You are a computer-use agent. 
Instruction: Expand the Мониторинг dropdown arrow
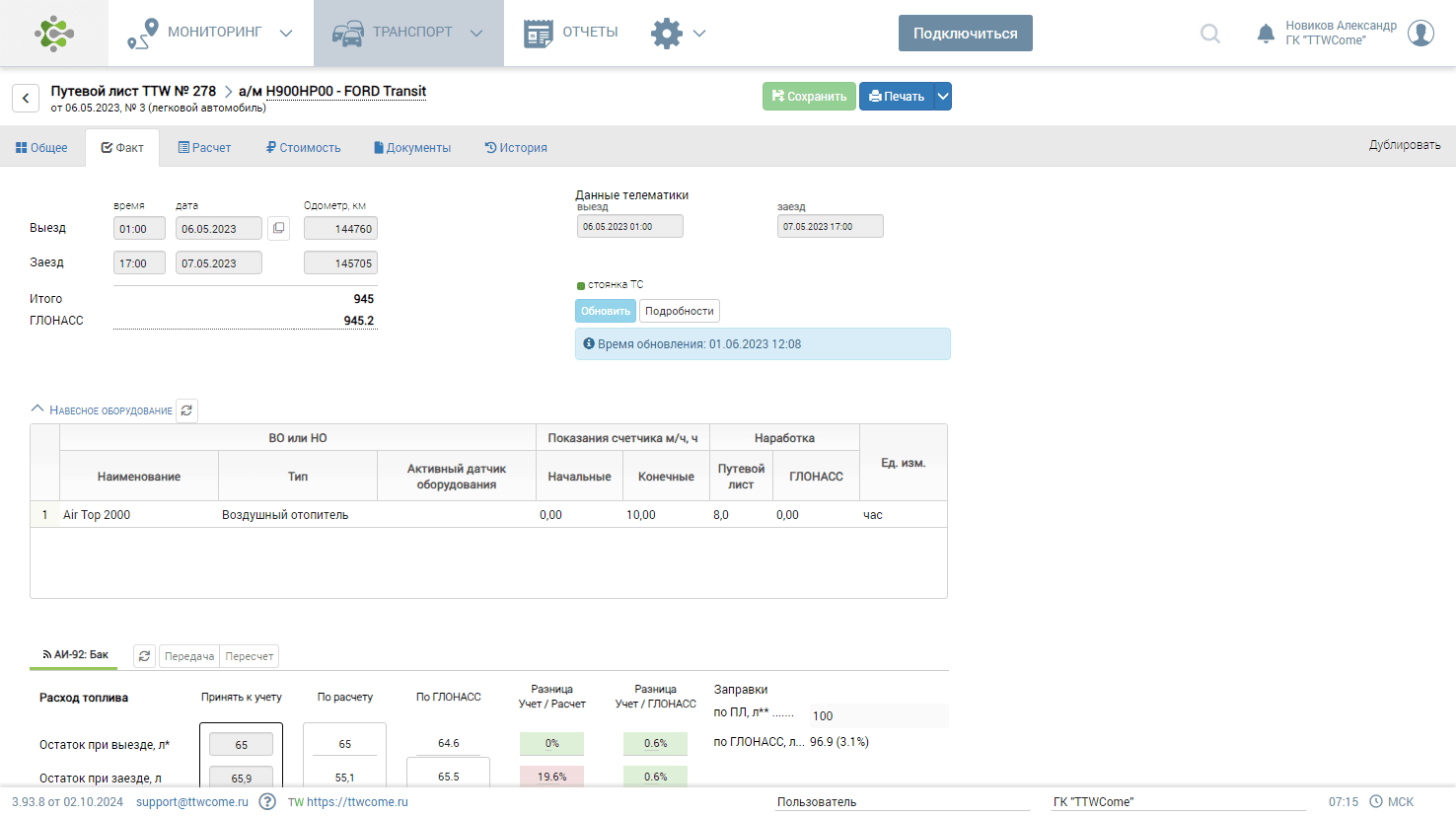[x=286, y=33]
